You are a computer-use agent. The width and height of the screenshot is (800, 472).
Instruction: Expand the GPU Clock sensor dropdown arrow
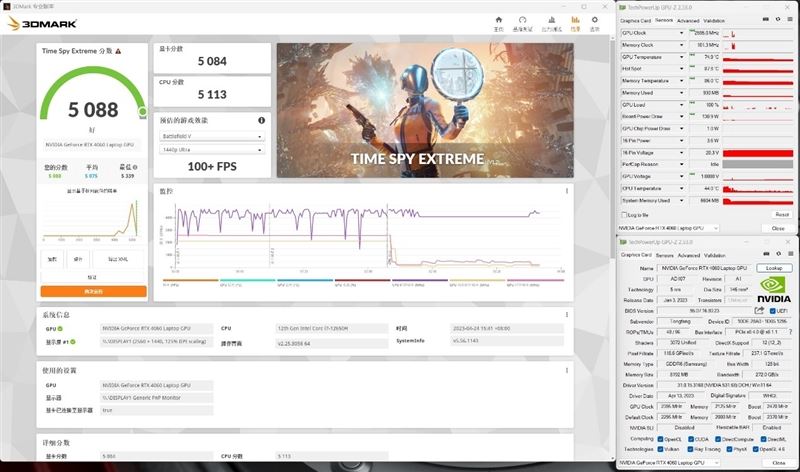(x=681, y=33)
